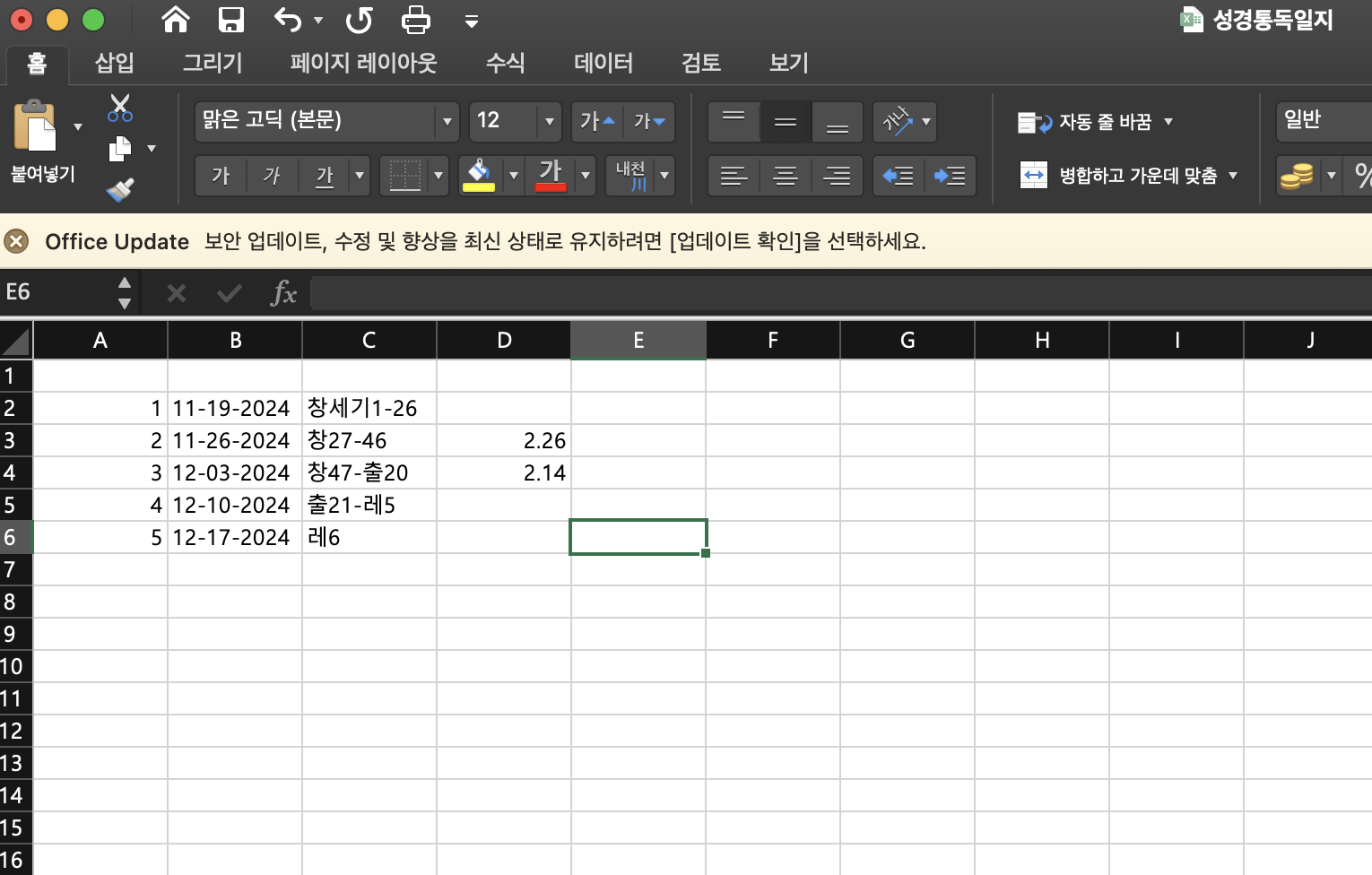
Task: Select column D header
Action: click(504, 341)
